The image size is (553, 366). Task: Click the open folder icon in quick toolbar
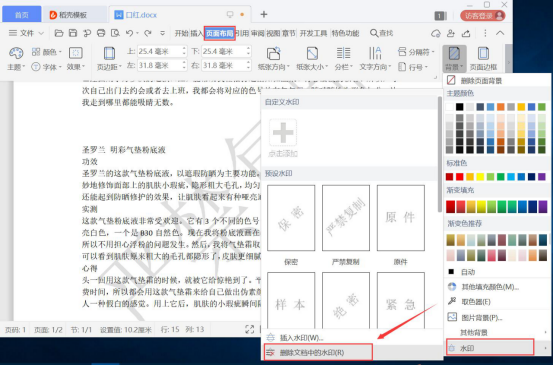pos(59,33)
